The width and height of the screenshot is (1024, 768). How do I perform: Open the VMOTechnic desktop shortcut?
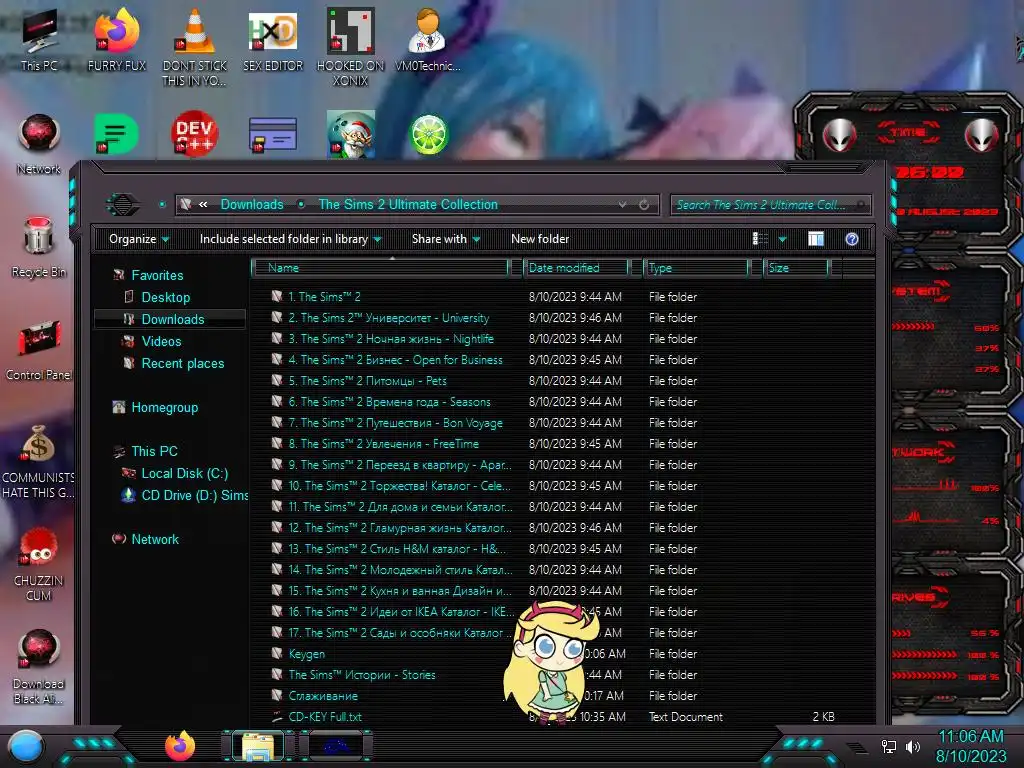(x=428, y=39)
